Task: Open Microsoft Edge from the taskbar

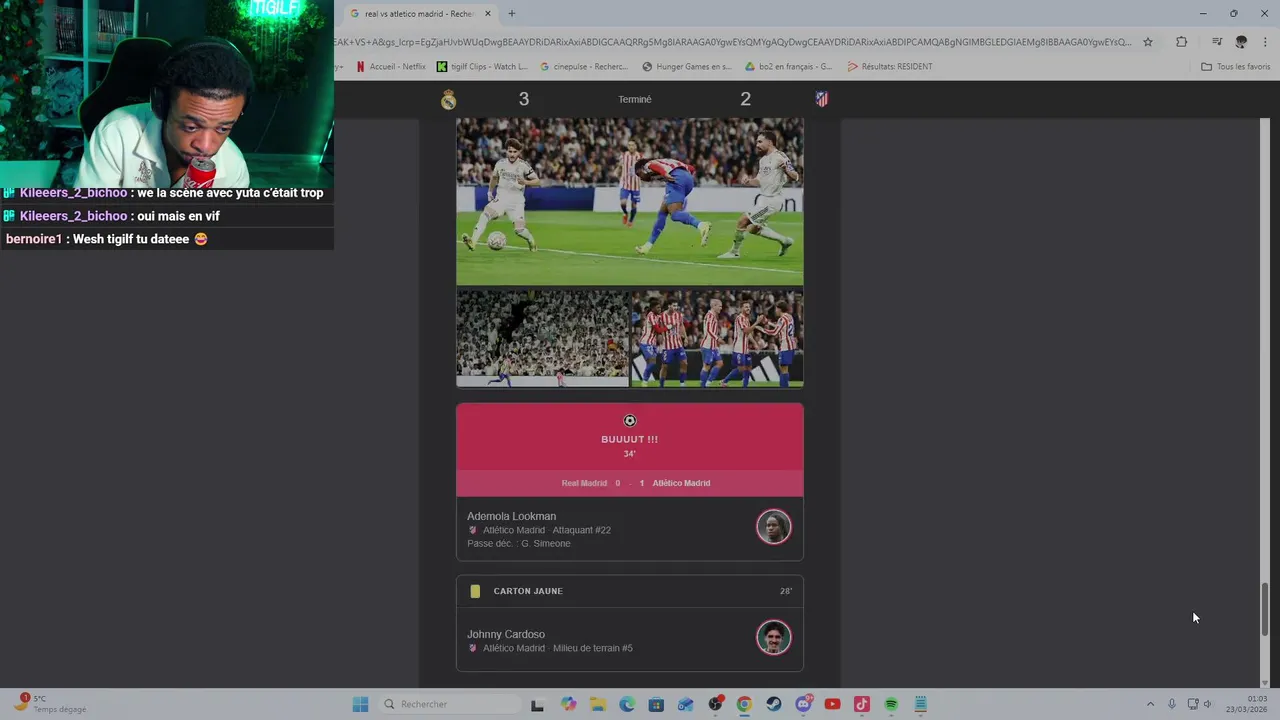Action: pyautogui.click(x=627, y=704)
